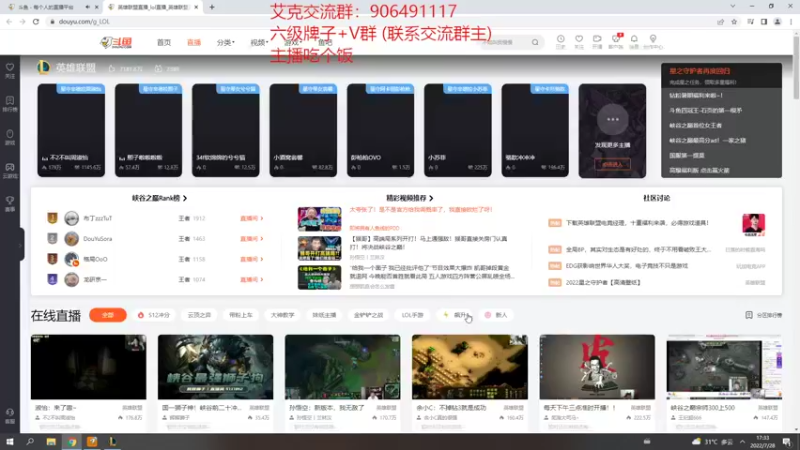Click DouYuSora's avatar in rank list

click(x=71, y=238)
